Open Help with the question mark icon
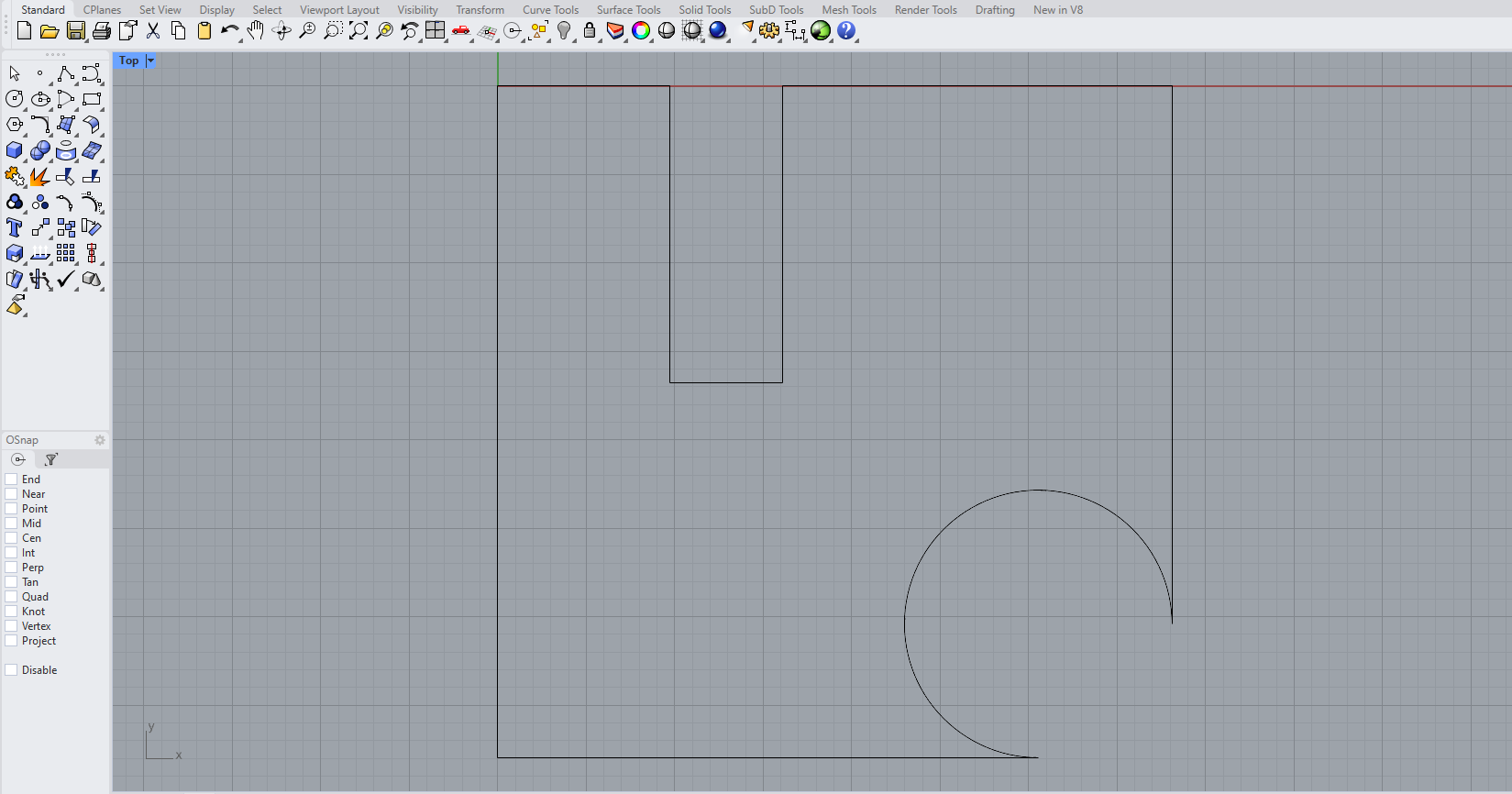 [x=846, y=31]
